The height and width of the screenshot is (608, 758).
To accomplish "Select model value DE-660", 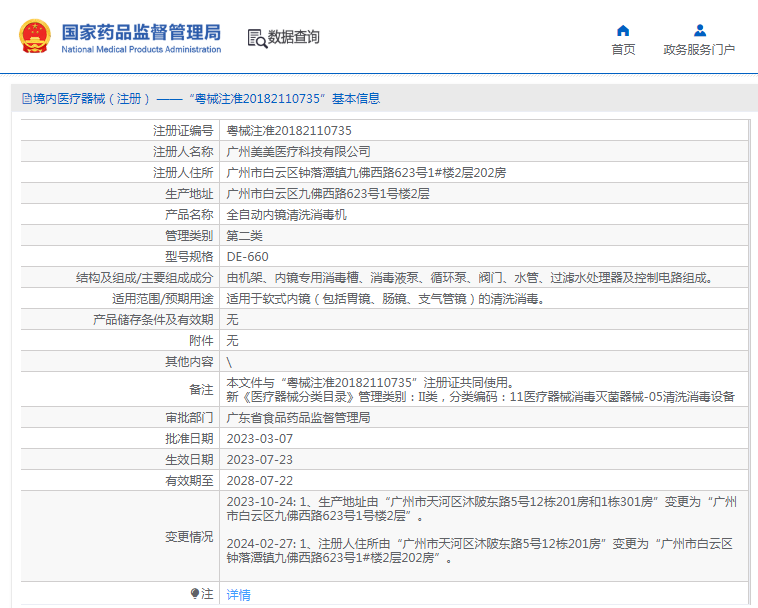I will [248, 257].
